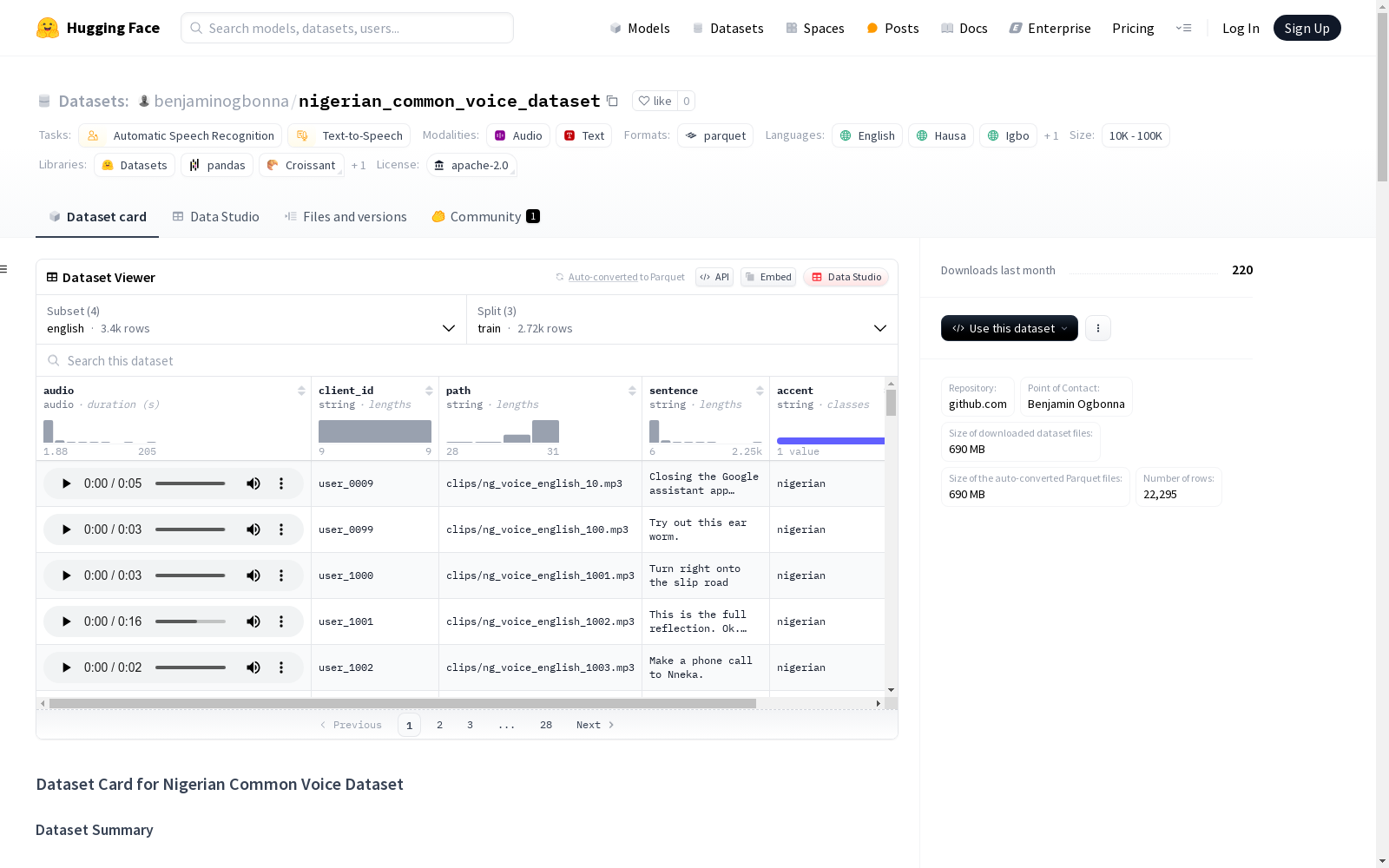Open the left sidebar table of contents

3,269
